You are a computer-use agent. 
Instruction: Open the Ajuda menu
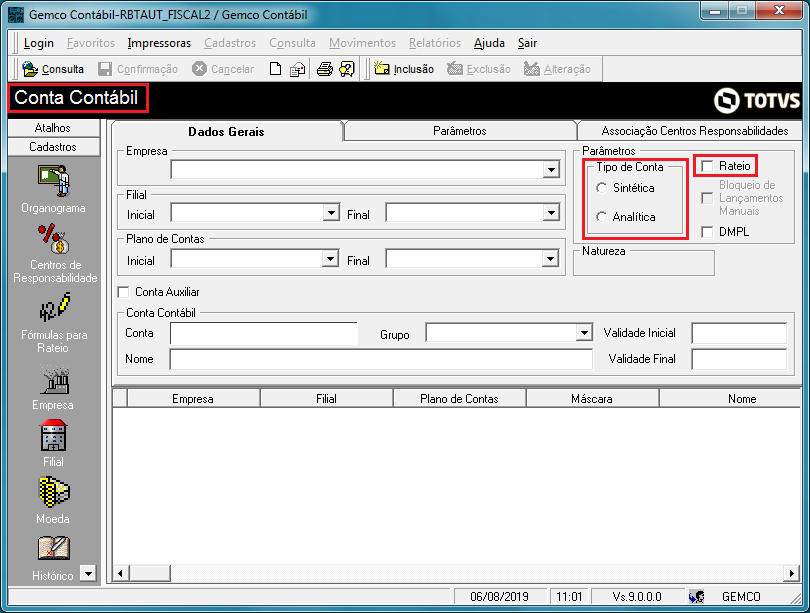click(x=489, y=43)
